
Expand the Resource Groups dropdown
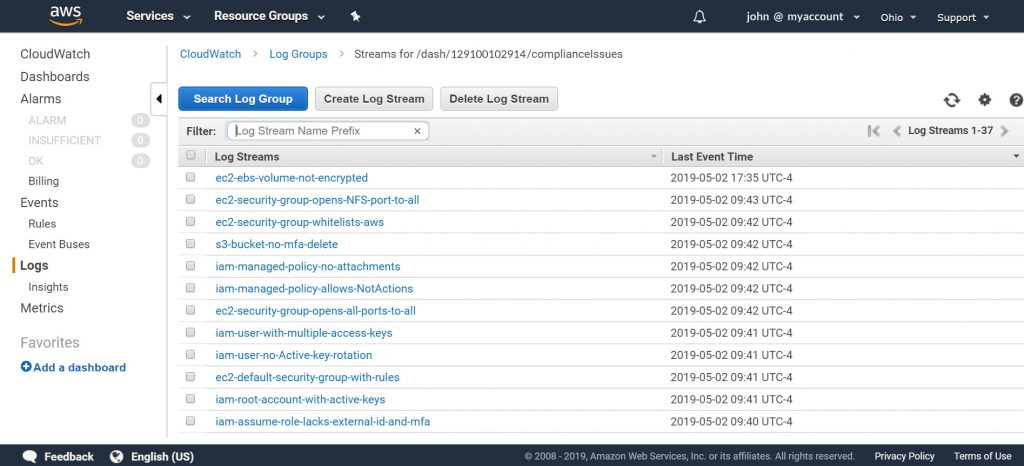tap(269, 16)
